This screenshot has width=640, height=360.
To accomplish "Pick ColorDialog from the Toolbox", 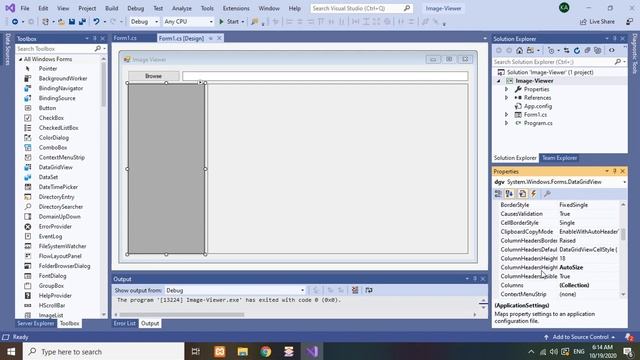I will point(53,138).
